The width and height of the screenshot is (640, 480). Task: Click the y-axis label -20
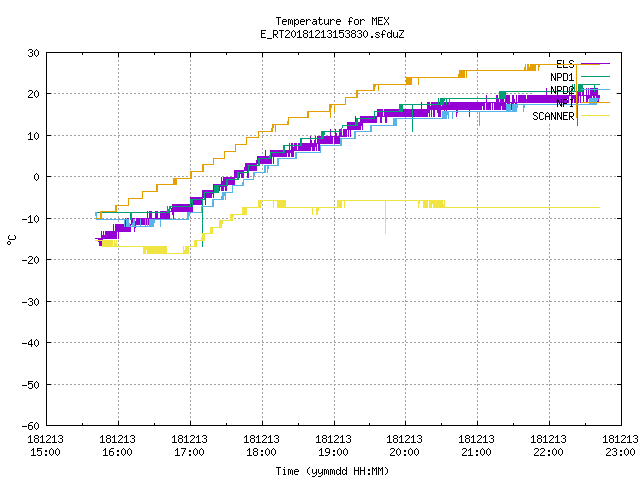[31, 260]
